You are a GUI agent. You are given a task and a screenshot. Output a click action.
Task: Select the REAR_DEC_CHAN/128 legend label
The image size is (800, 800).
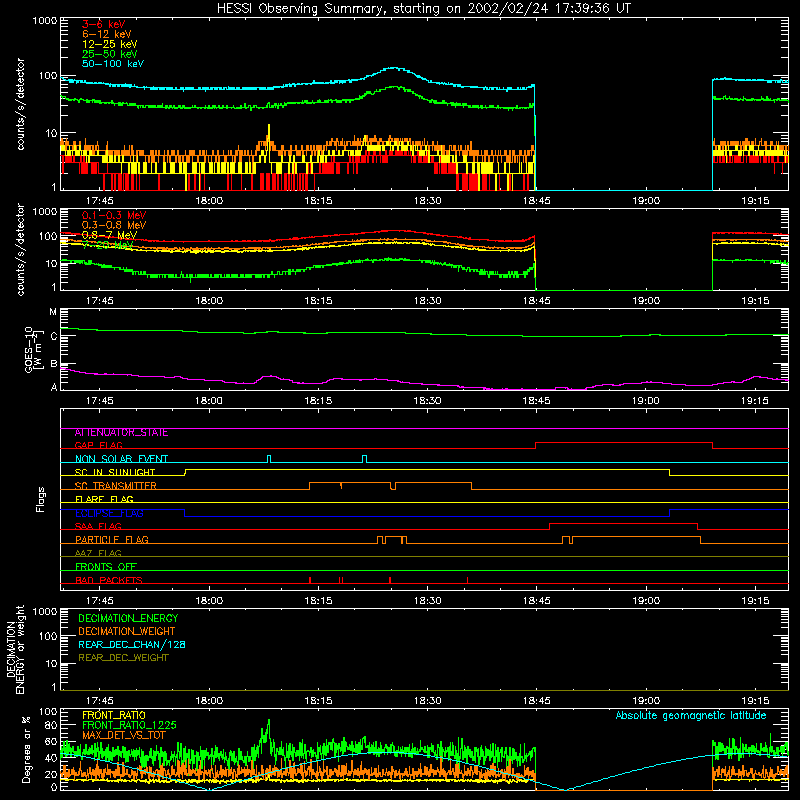(x=132, y=645)
